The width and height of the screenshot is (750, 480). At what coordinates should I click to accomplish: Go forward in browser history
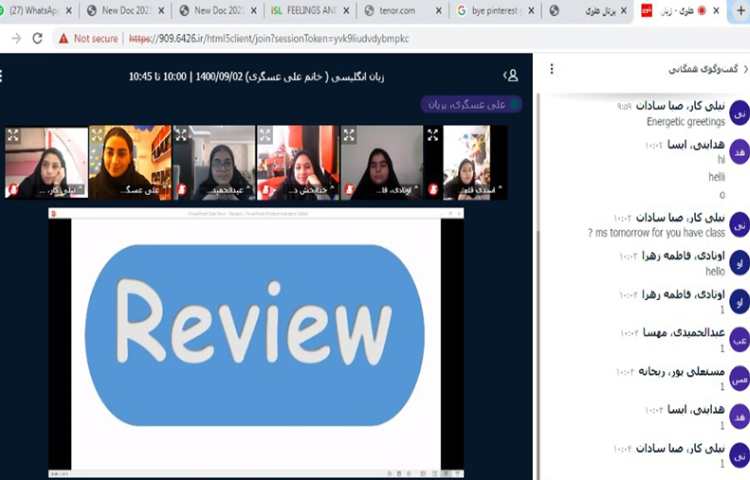coord(16,39)
